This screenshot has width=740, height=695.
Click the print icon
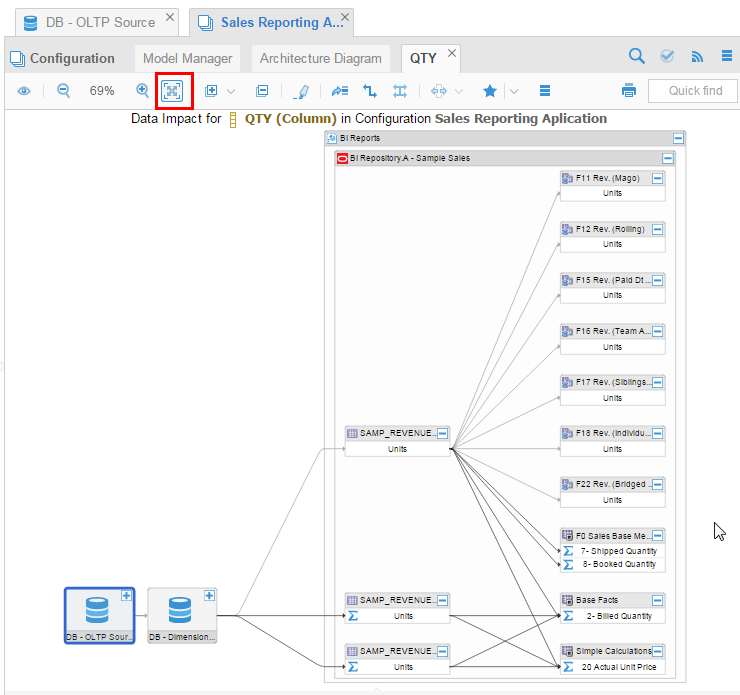pyautogui.click(x=629, y=90)
